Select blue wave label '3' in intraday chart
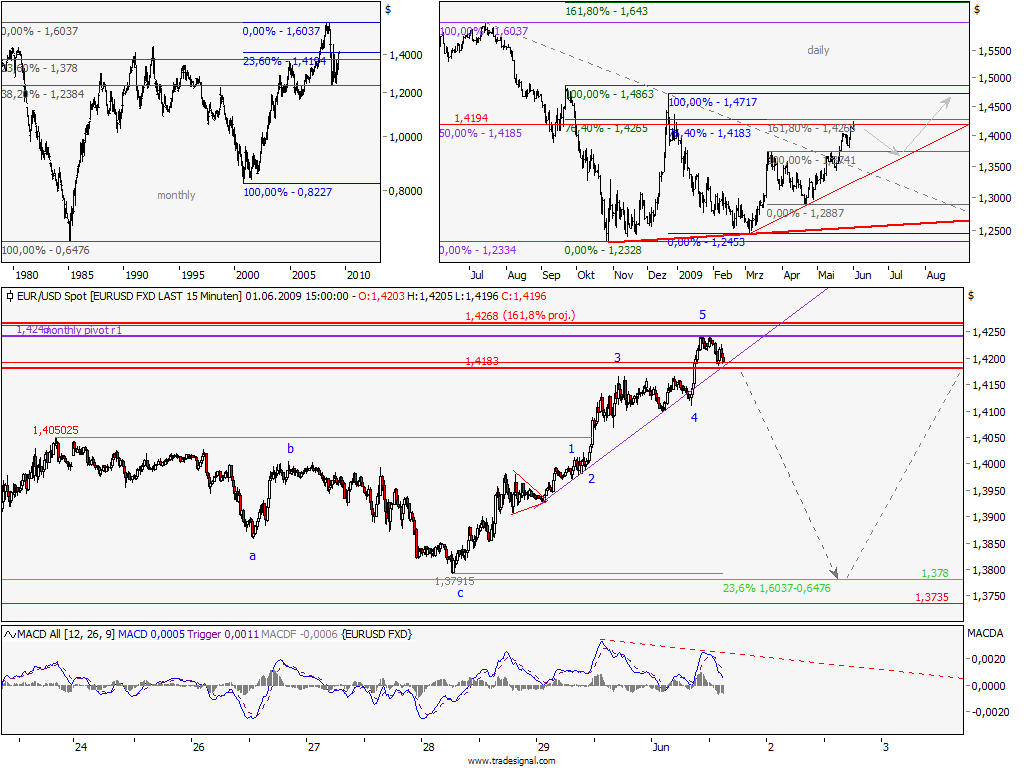Viewport: 1024px width, 768px height. coord(617,358)
